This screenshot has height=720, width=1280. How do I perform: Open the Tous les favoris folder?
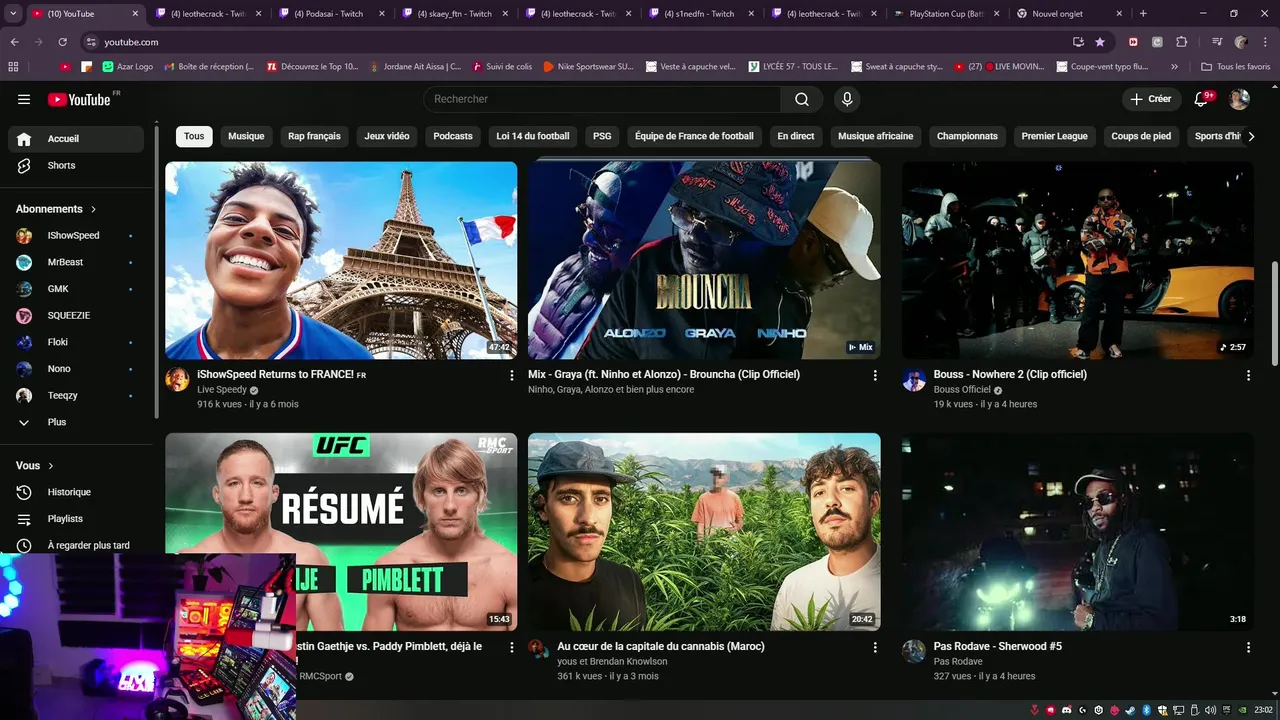pos(1236,67)
